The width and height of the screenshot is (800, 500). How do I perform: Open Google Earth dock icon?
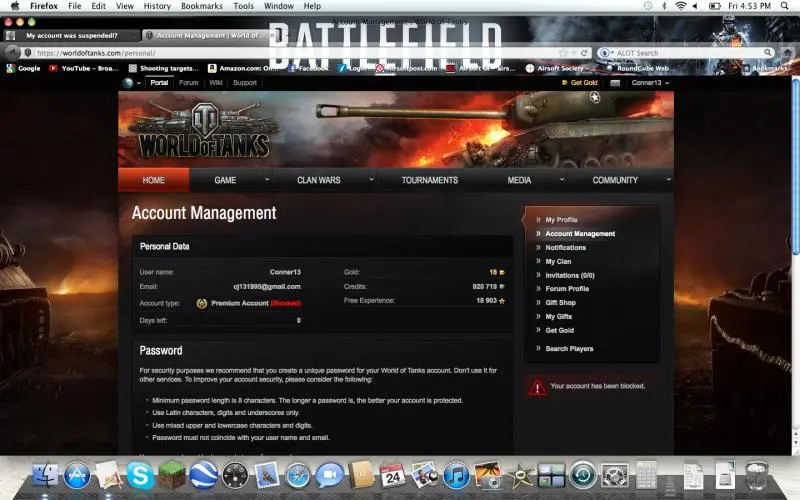(204, 475)
